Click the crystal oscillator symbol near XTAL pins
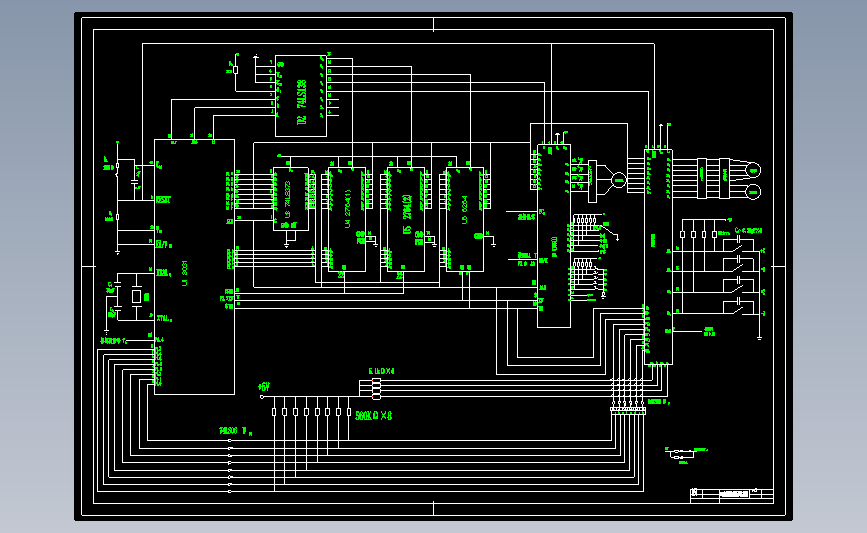 pyautogui.click(x=137, y=296)
